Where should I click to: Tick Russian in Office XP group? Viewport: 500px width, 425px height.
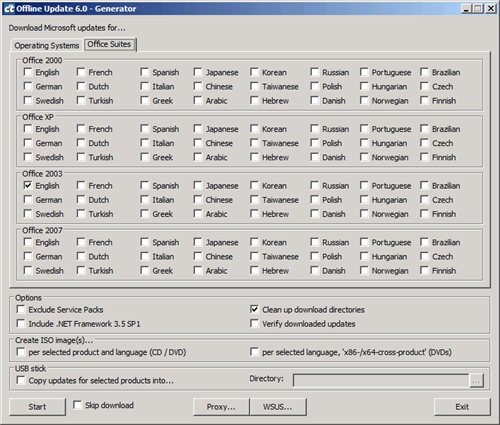point(314,129)
